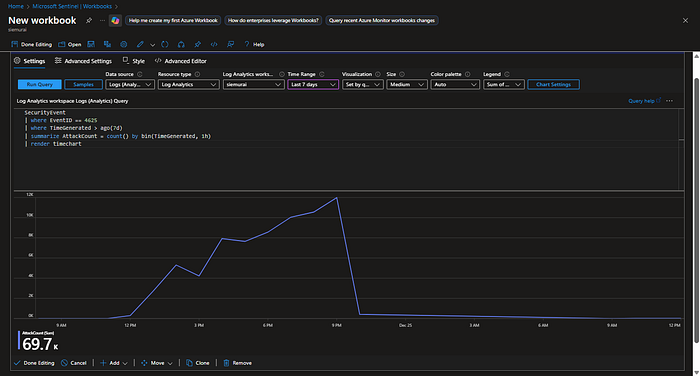Click the Run Query button
This screenshot has height=376, width=700.
[x=40, y=84]
